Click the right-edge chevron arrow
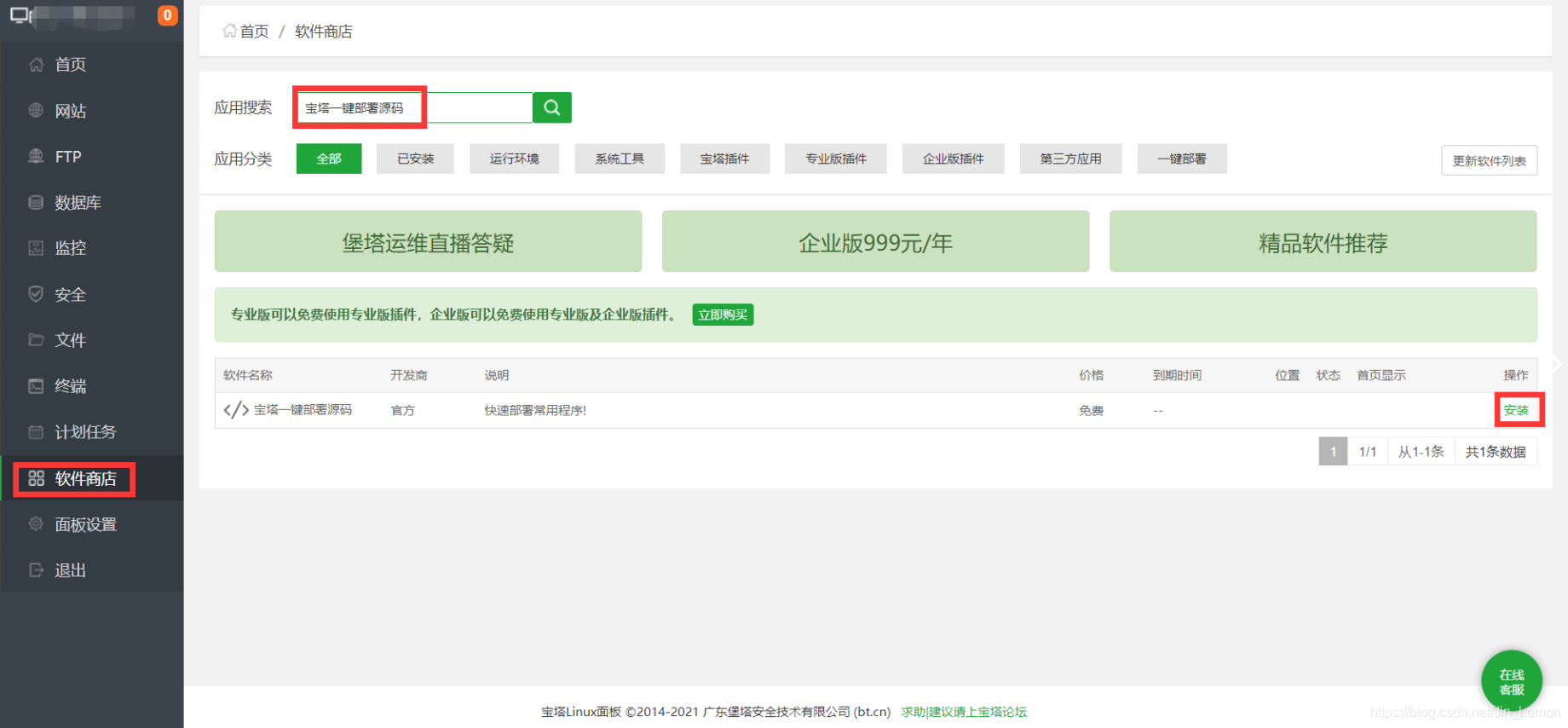Viewport: 1568px width, 728px height. pos(1556,364)
